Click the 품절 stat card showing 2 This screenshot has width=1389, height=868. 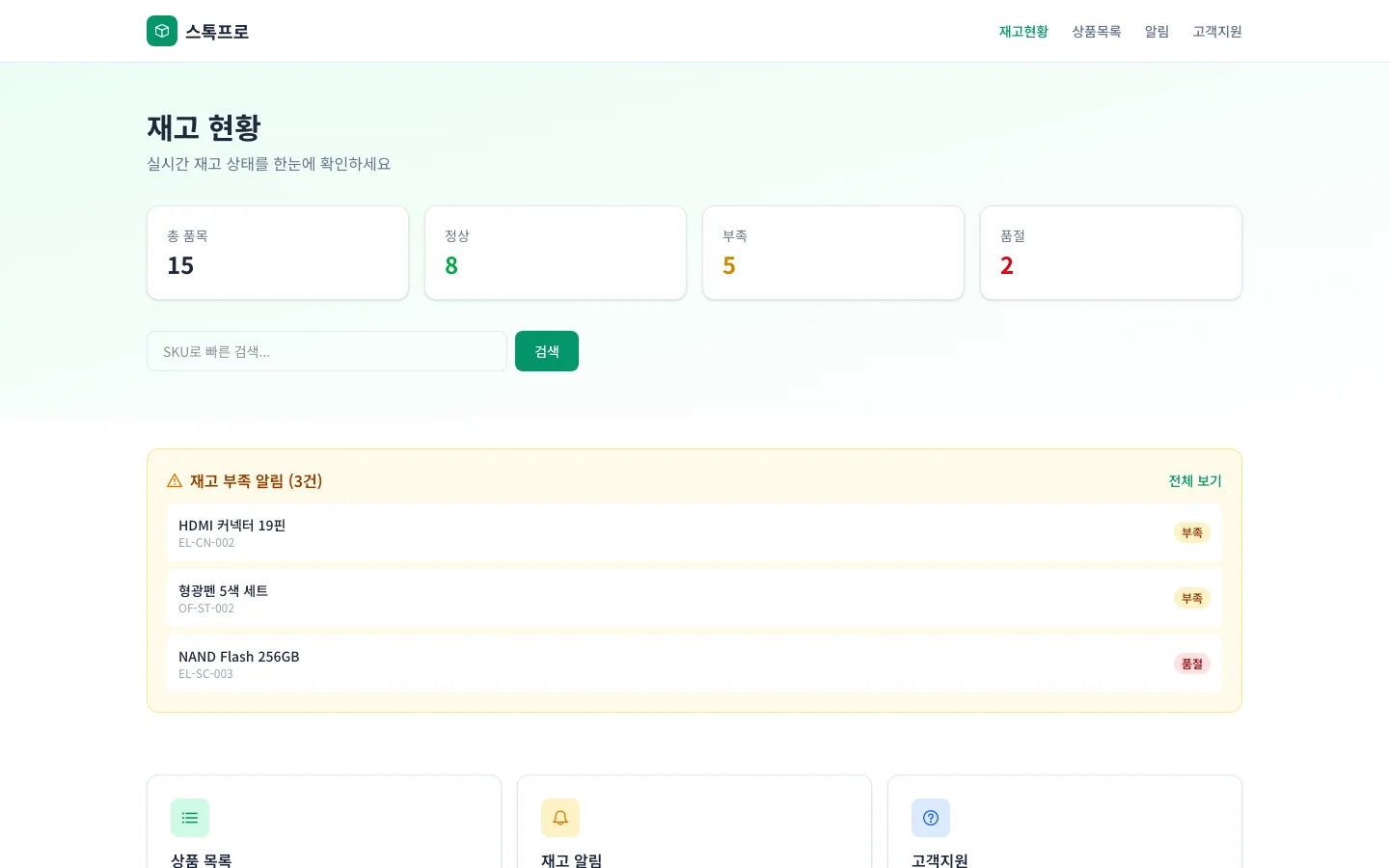[x=1111, y=253]
